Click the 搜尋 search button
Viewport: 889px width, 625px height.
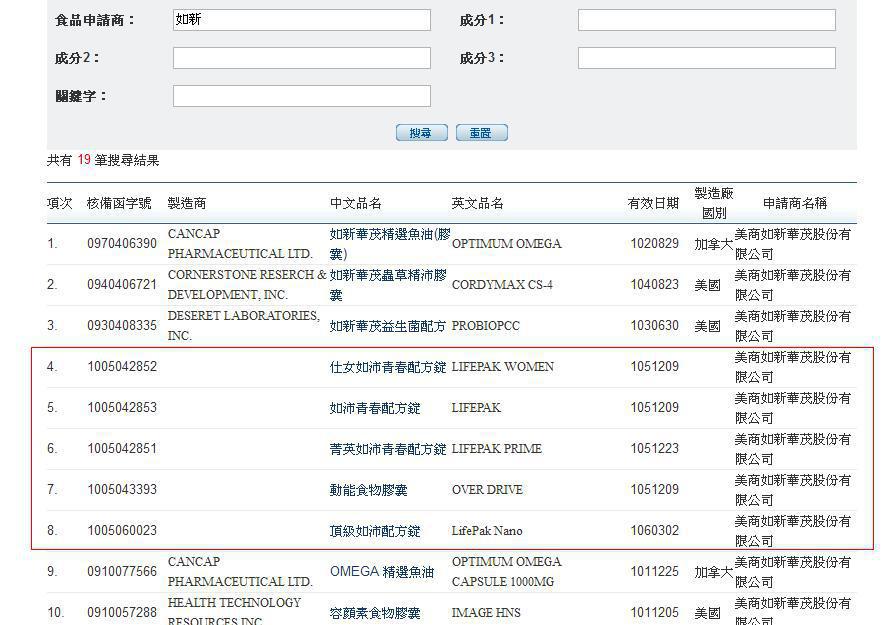coord(422,133)
